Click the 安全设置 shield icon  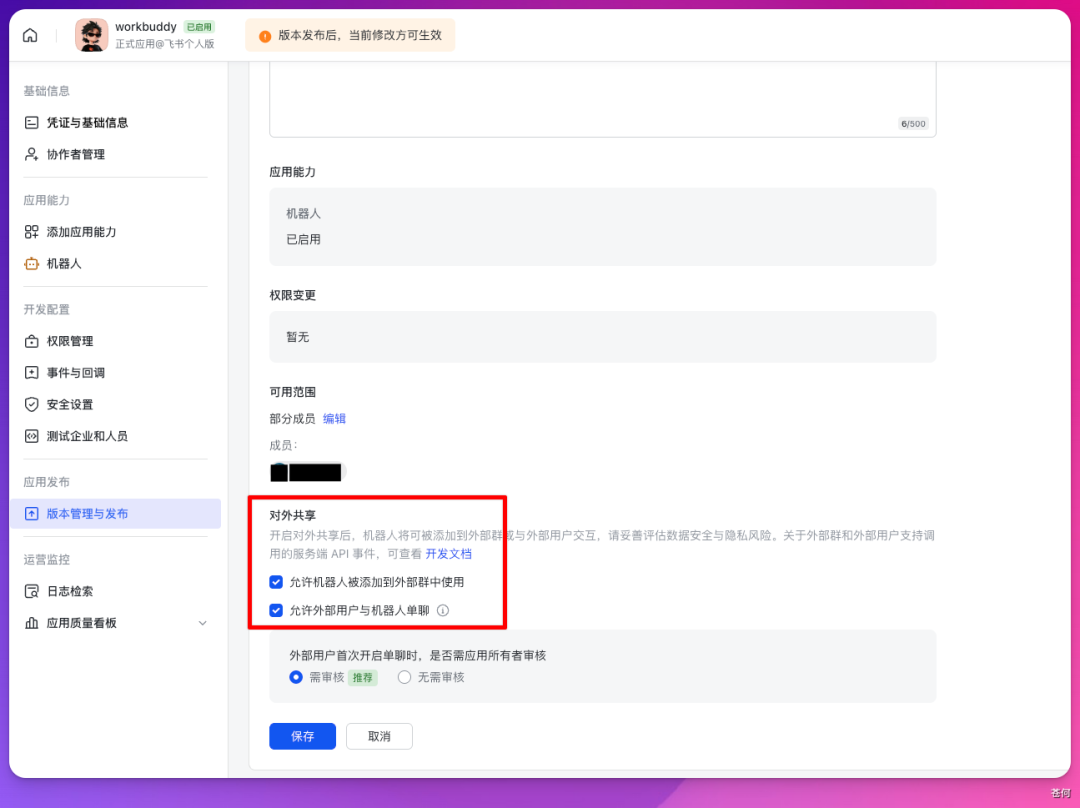tap(32, 404)
